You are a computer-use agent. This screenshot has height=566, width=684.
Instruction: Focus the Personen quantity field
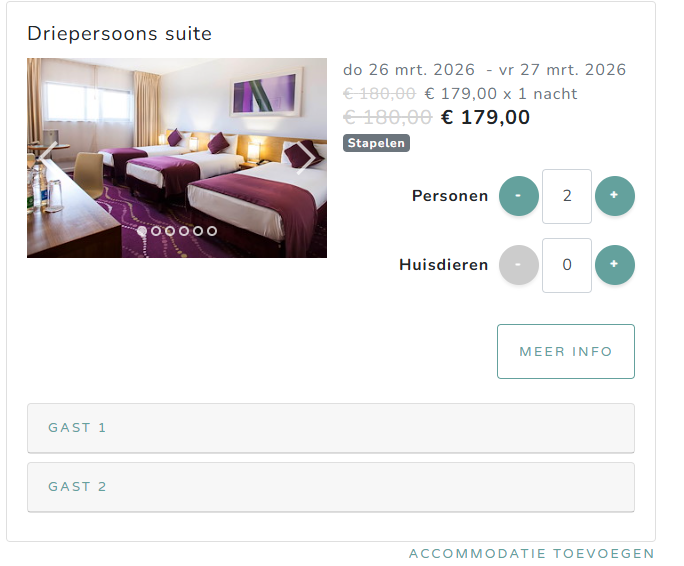[567, 196]
